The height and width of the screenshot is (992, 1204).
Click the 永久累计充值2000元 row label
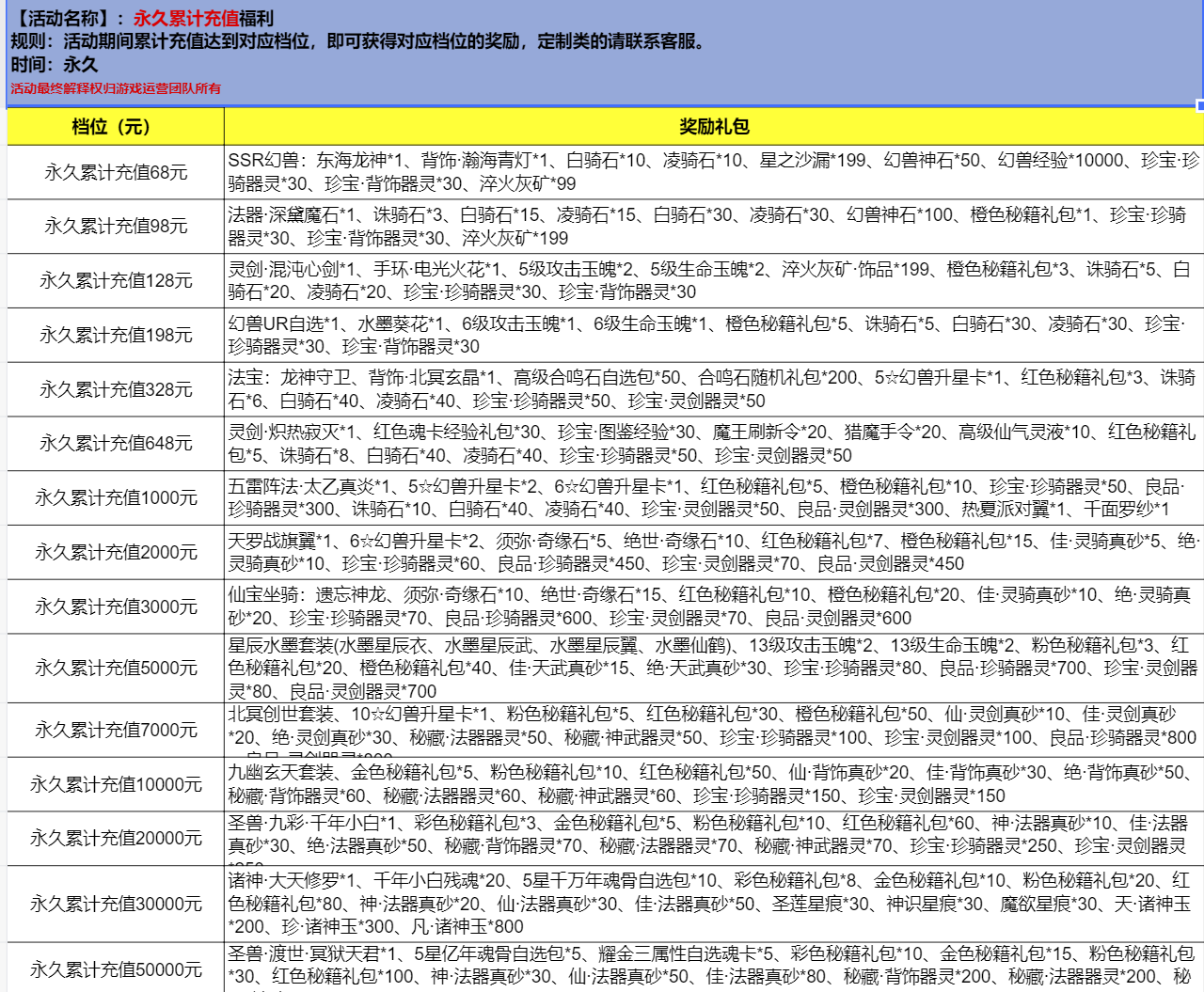point(115,553)
